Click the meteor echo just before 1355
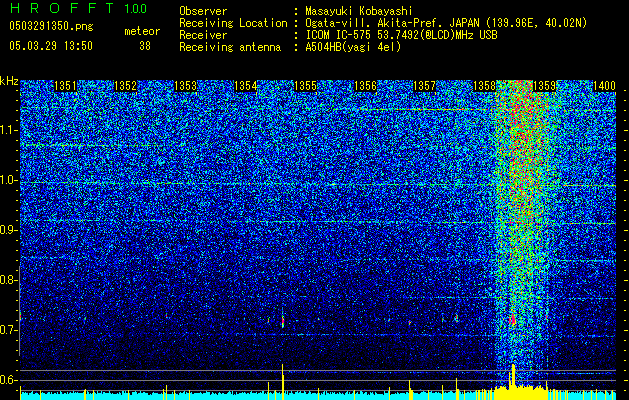The height and width of the screenshot is (400, 629). click(283, 321)
